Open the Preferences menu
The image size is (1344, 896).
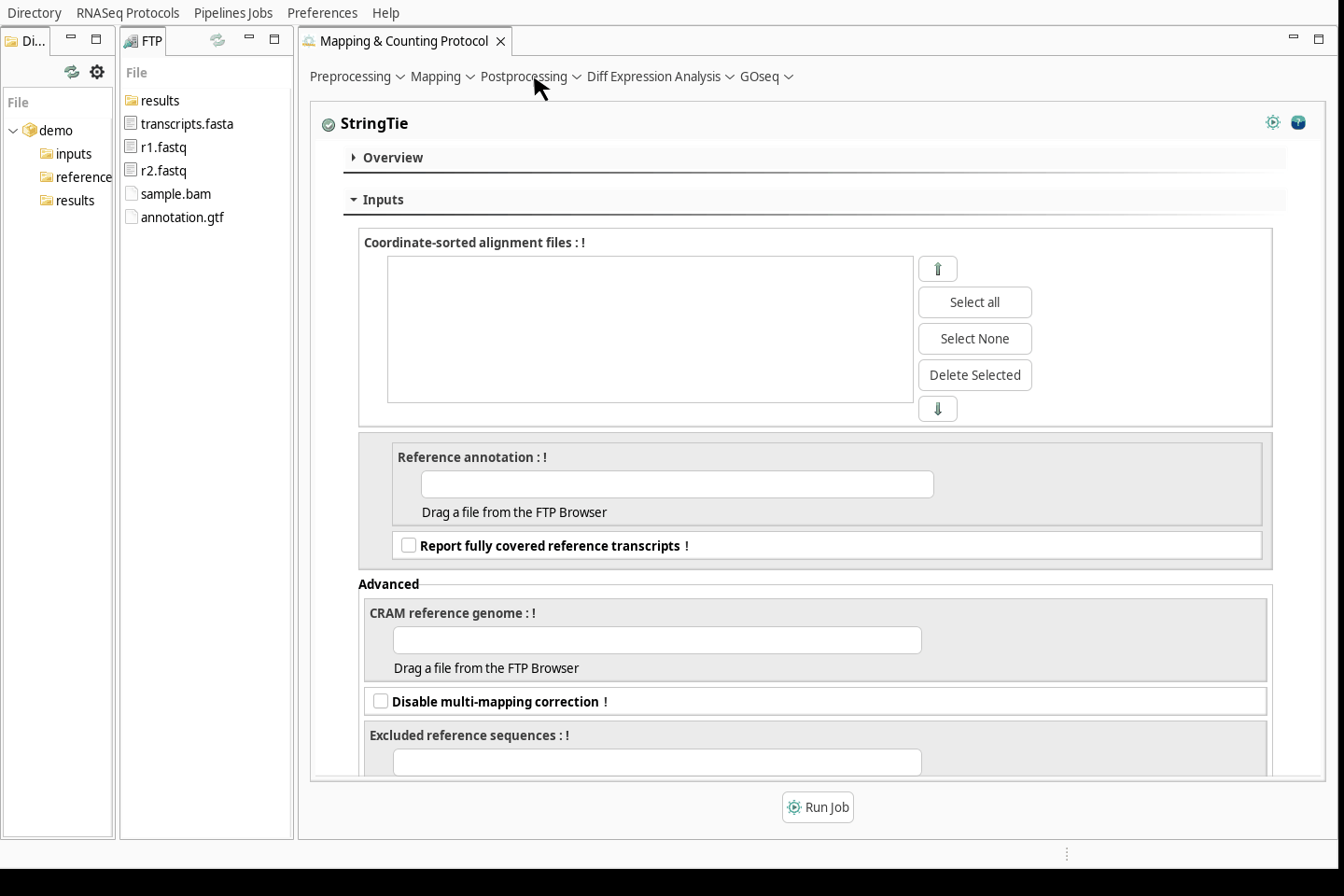322,13
